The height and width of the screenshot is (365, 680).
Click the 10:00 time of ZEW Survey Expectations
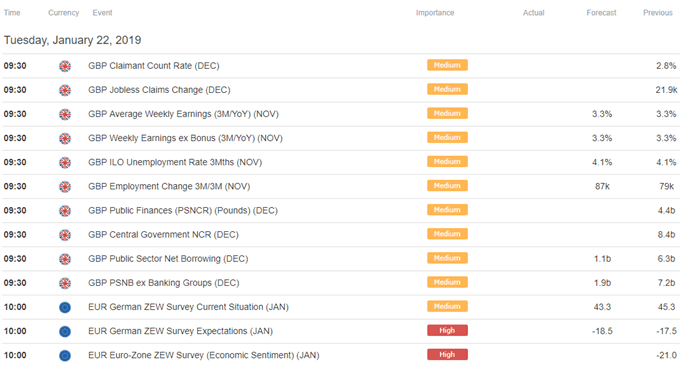(x=15, y=332)
